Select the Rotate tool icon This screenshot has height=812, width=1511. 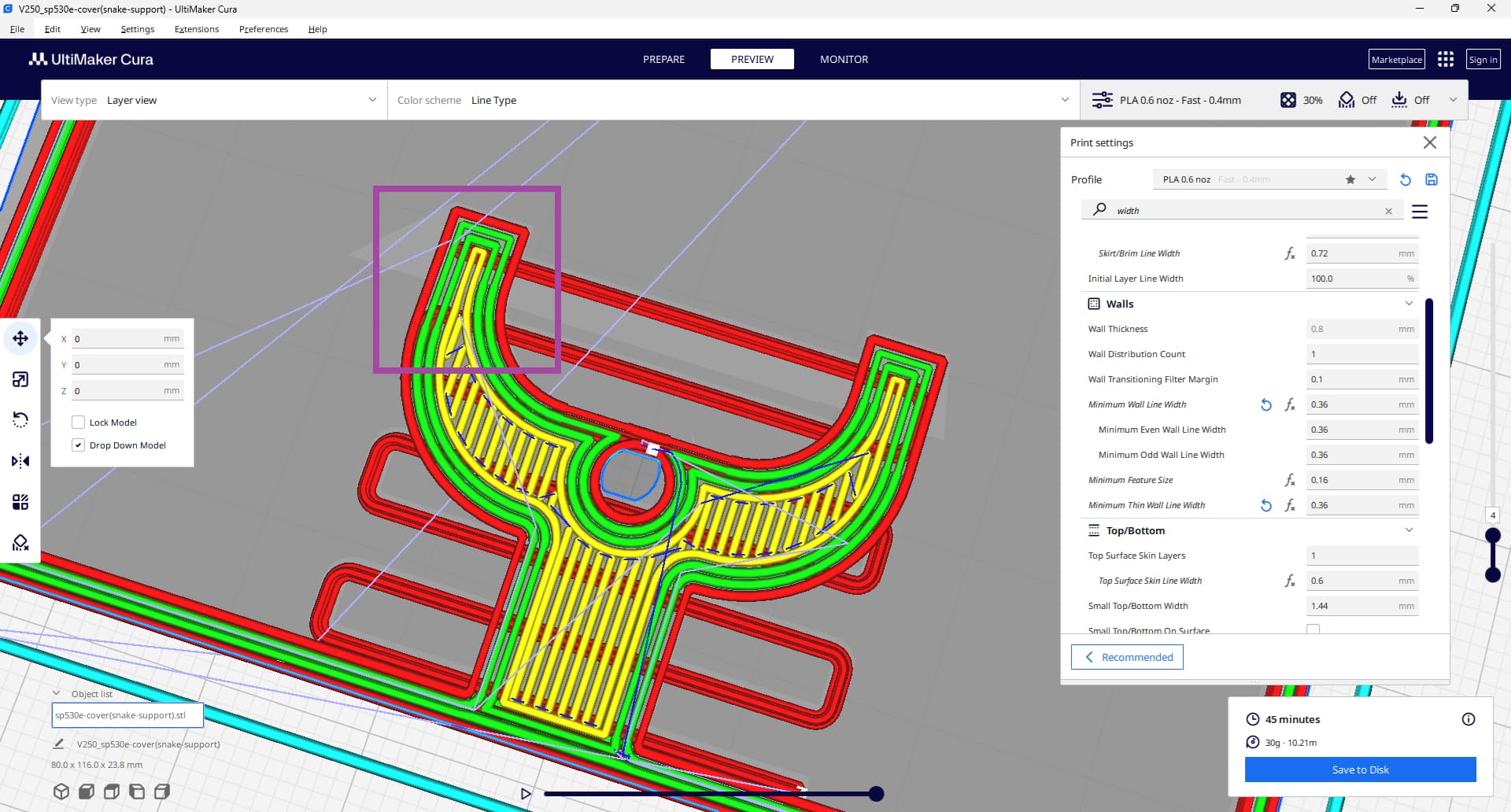[x=20, y=420]
